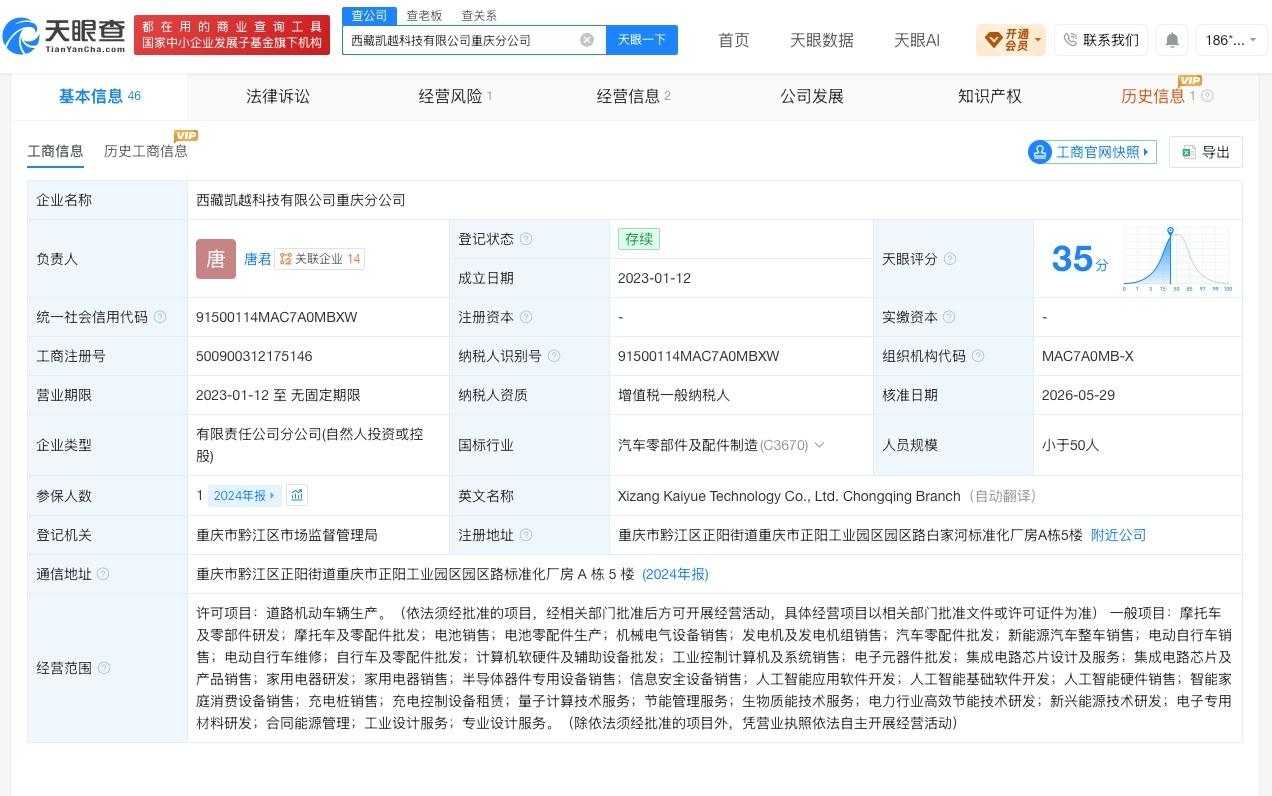
Task: Switch to 历史工商信息 sub-tab
Action: [146, 151]
